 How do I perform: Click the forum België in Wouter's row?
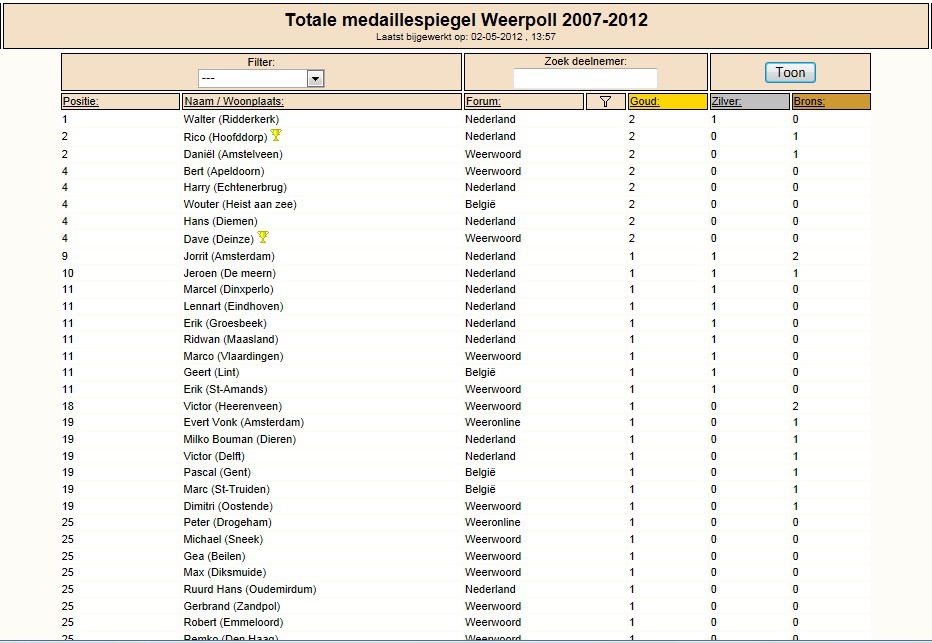[480, 204]
